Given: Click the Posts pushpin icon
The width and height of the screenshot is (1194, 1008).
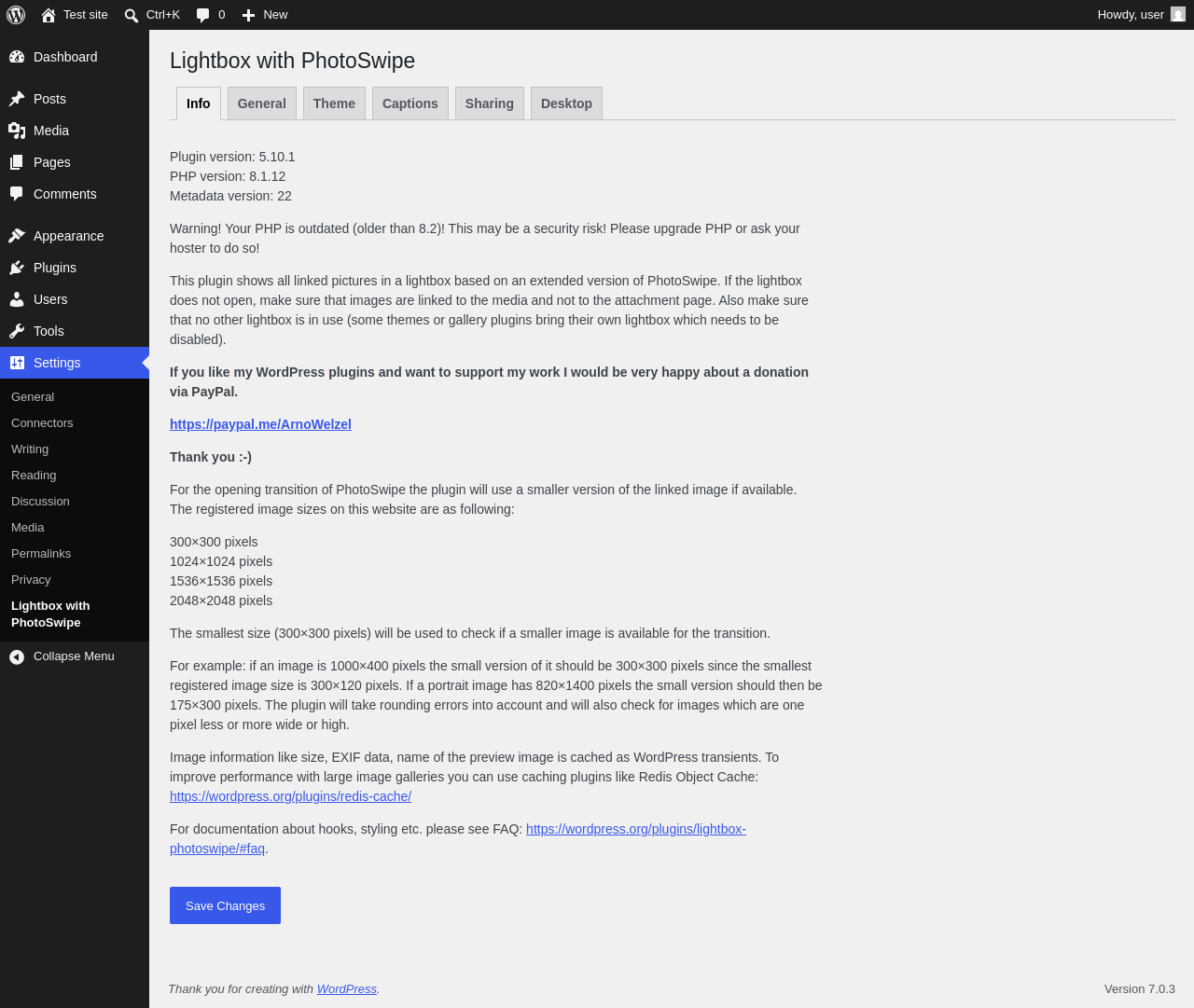Looking at the screenshot, I should click(17, 99).
